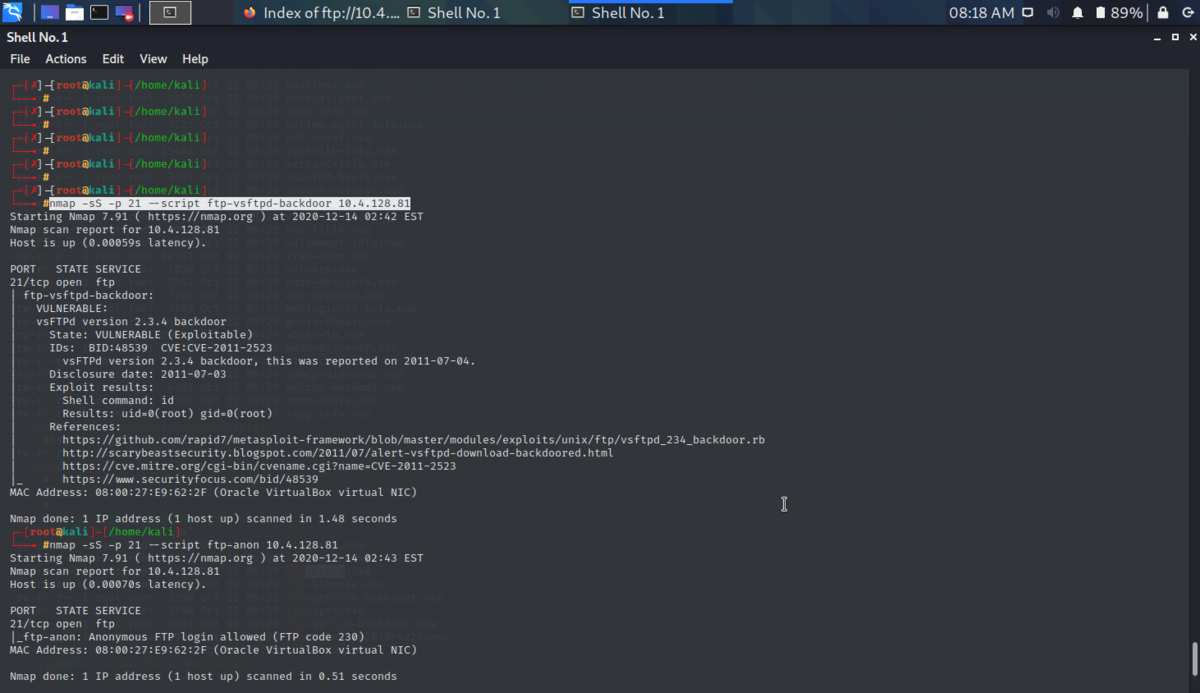Launch the terminal emulator from panel

click(x=99, y=13)
